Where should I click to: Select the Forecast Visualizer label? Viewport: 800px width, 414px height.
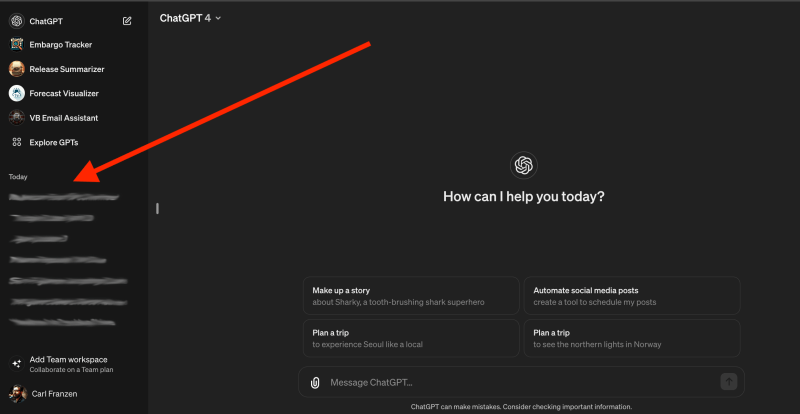click(64, 94)
